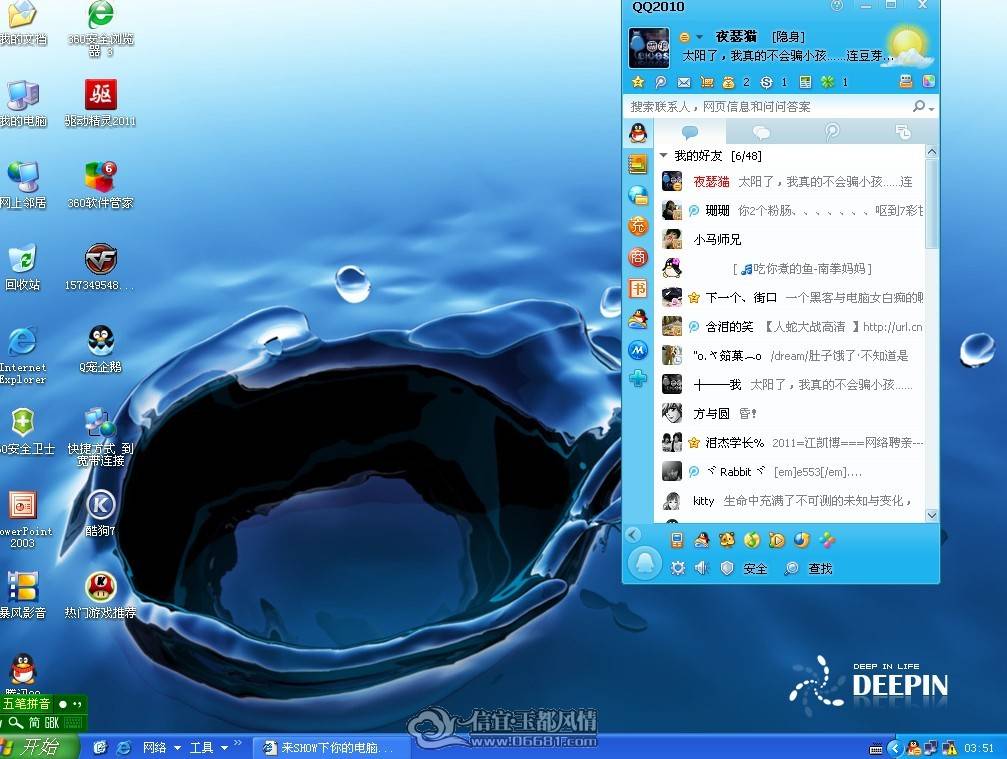Collapse the QQ bottom app bar with arrow
1007x759 pixels.
pos(634,535)
